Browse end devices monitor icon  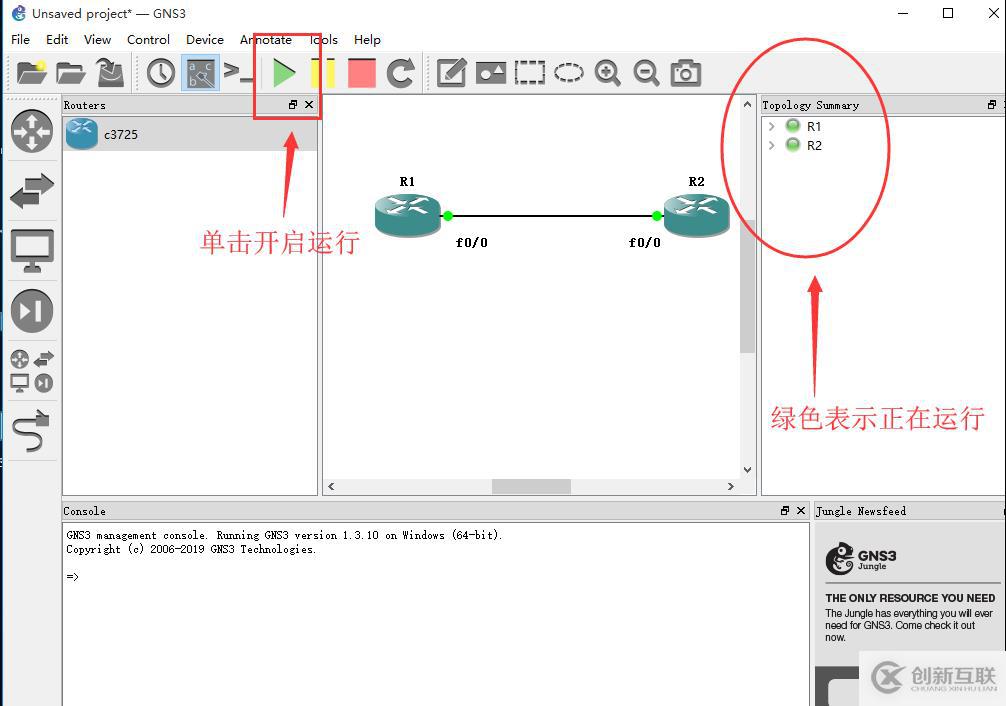coord(32,250)
